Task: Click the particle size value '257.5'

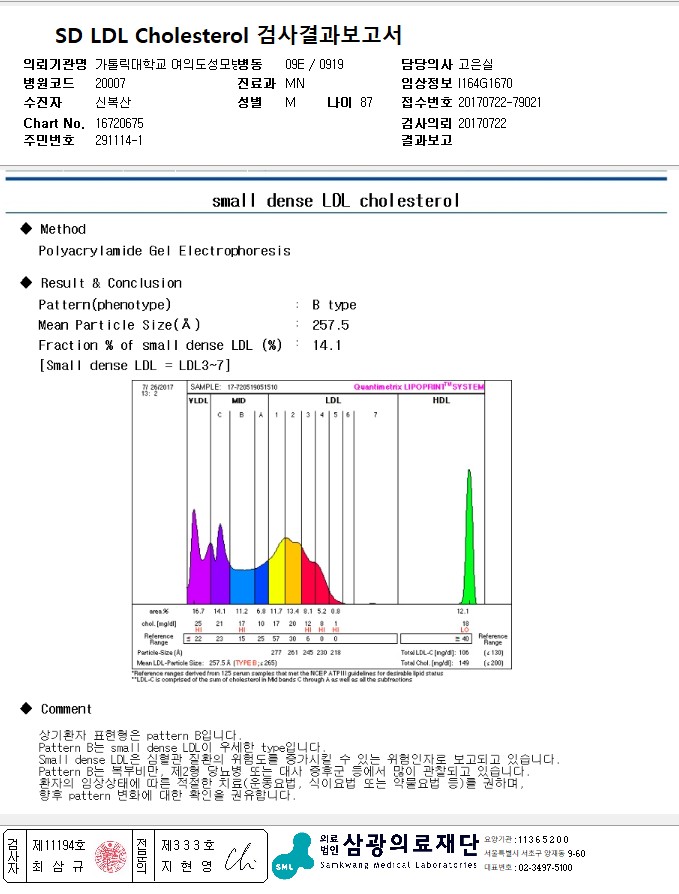Action: click(330, 325)
